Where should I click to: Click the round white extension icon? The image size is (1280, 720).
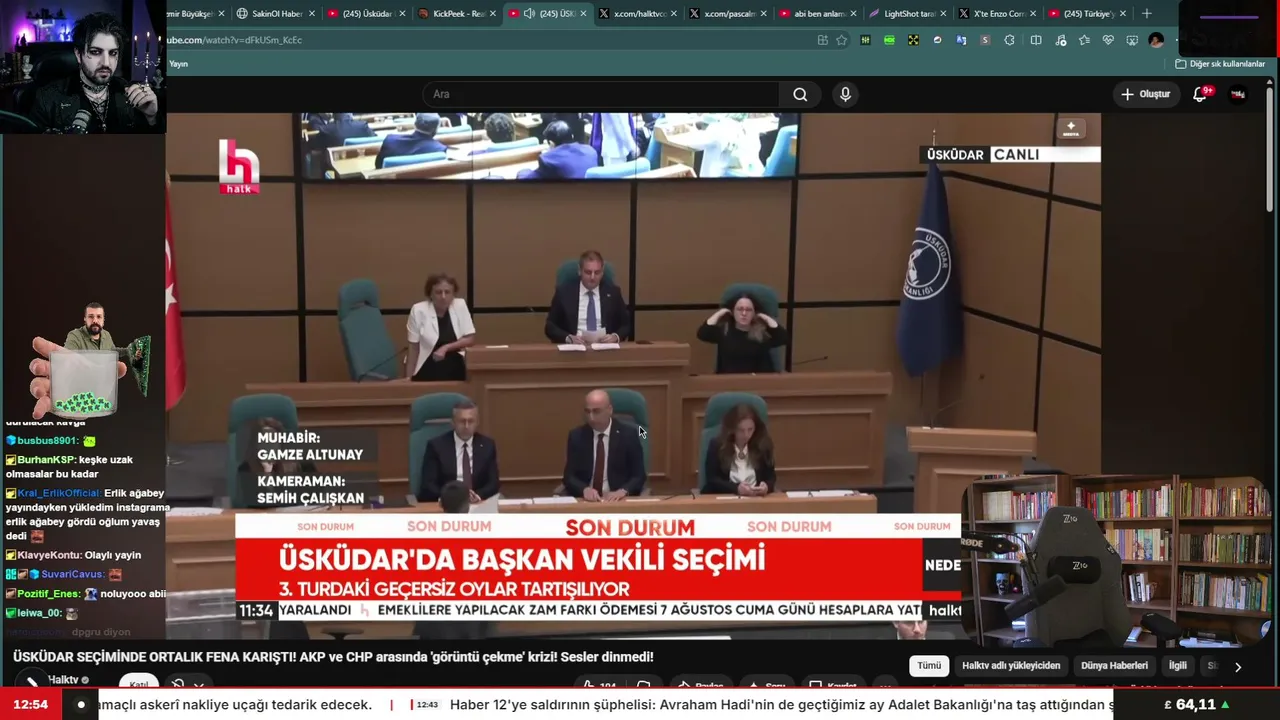pos(937,40)
